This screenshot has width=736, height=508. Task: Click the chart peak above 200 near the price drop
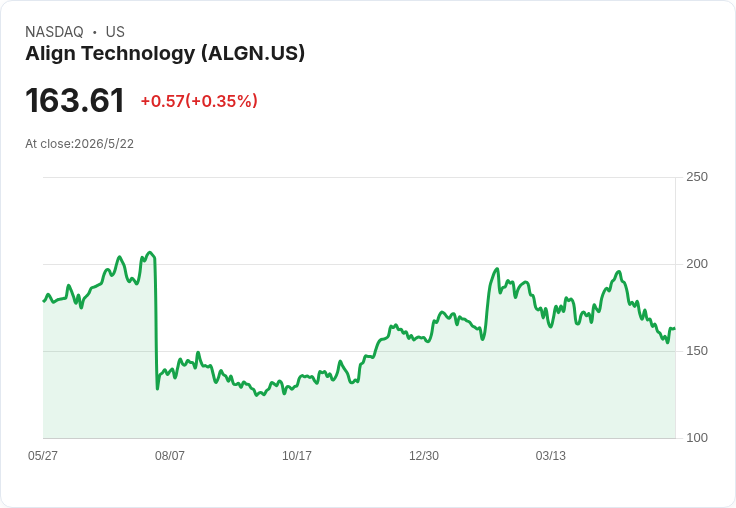click(149, 253)
